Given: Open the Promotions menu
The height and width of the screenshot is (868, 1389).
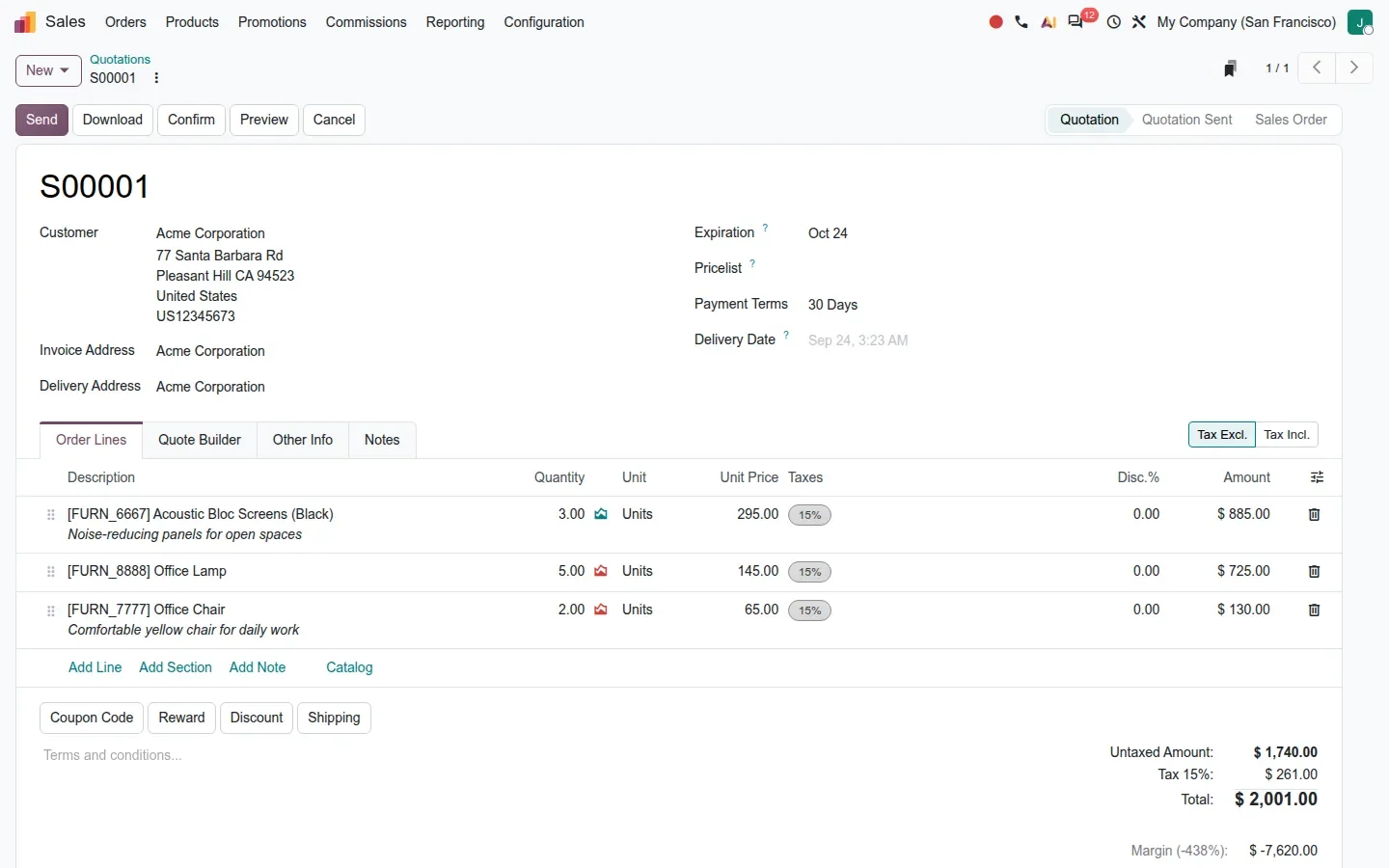Looking at the screenshot, I should point(272,22).
